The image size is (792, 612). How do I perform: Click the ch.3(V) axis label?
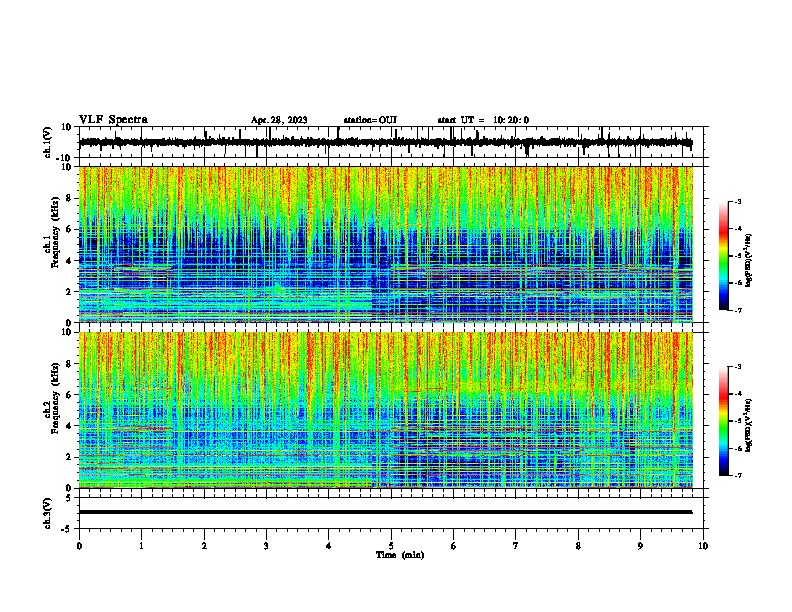48,513
